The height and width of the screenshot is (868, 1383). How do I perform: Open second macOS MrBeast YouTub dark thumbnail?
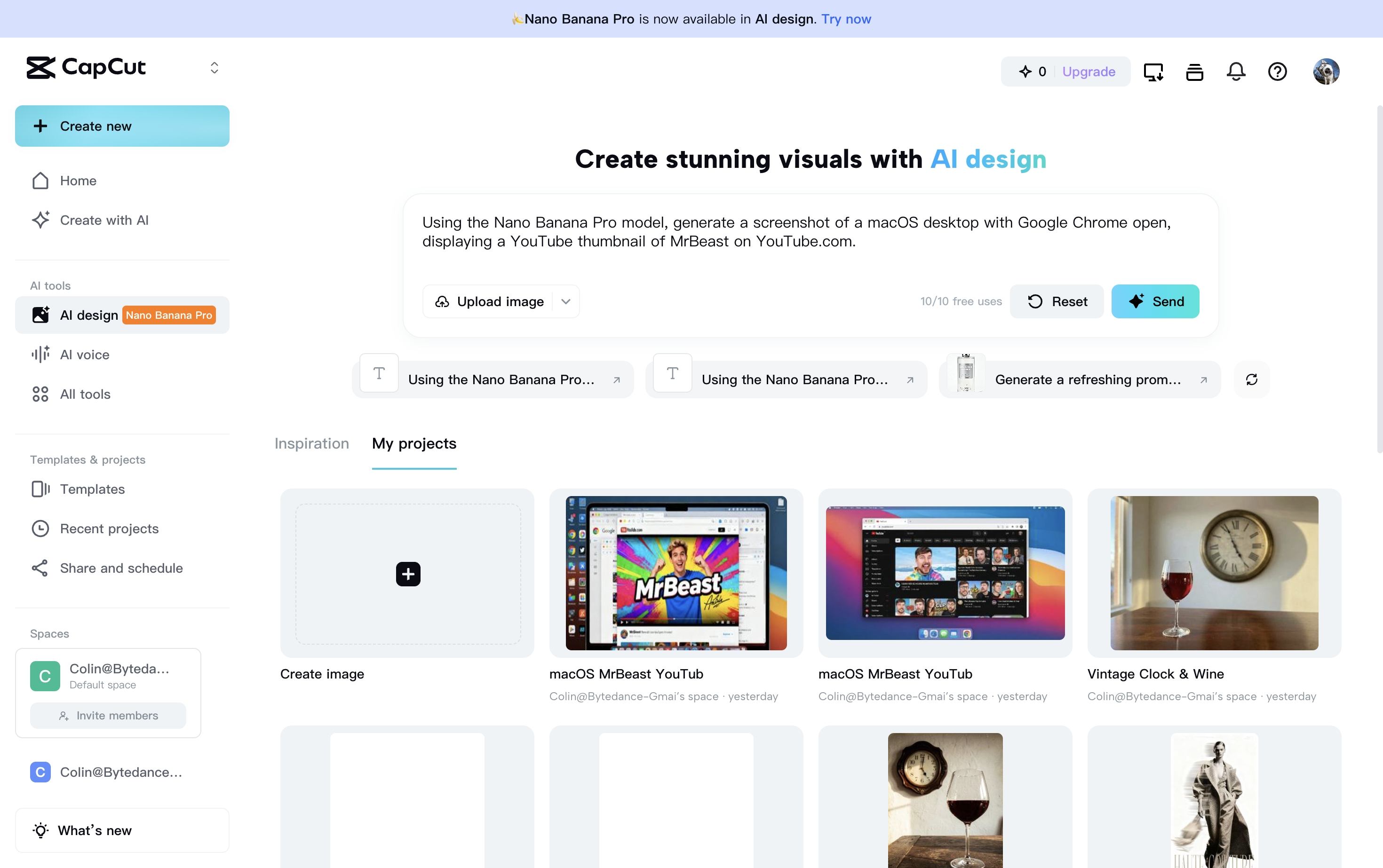pyautogui.click(x=945, y=574)
